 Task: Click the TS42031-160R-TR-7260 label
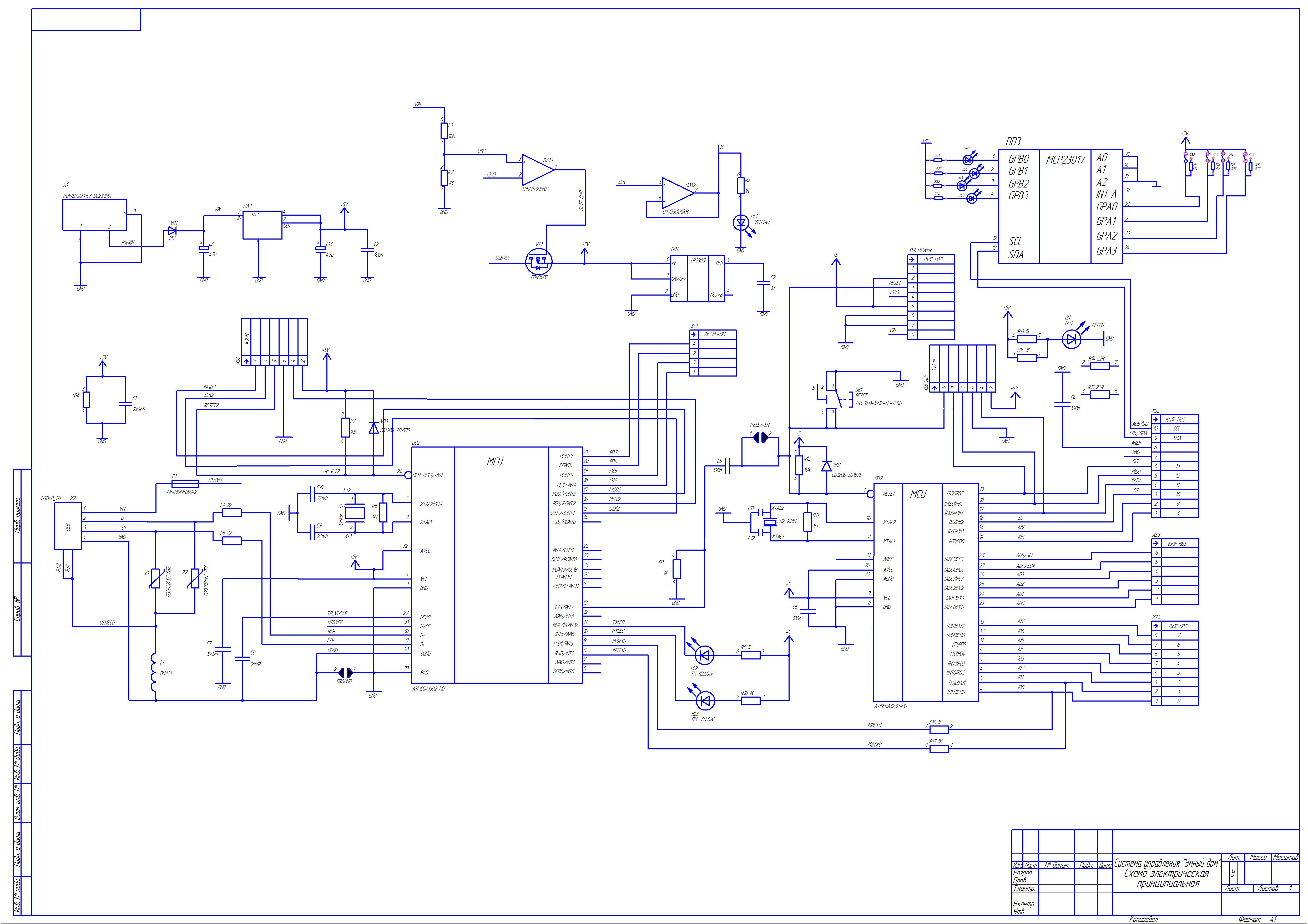(878, 403)
